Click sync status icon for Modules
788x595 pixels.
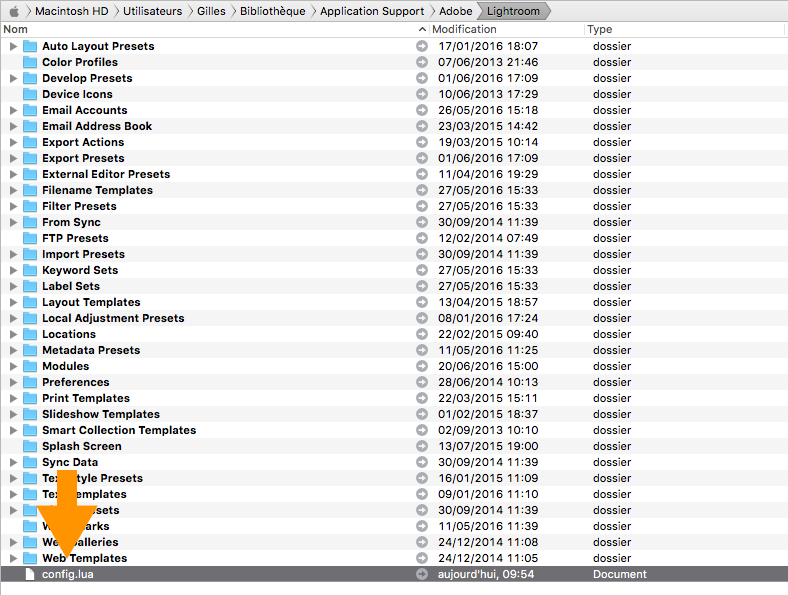(422, 366)
